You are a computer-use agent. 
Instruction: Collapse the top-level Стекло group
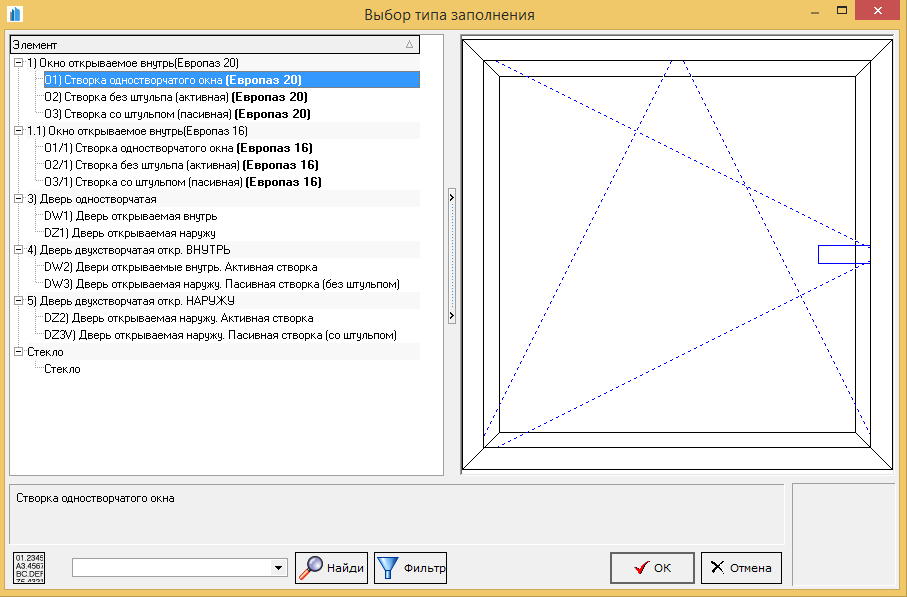19,351
